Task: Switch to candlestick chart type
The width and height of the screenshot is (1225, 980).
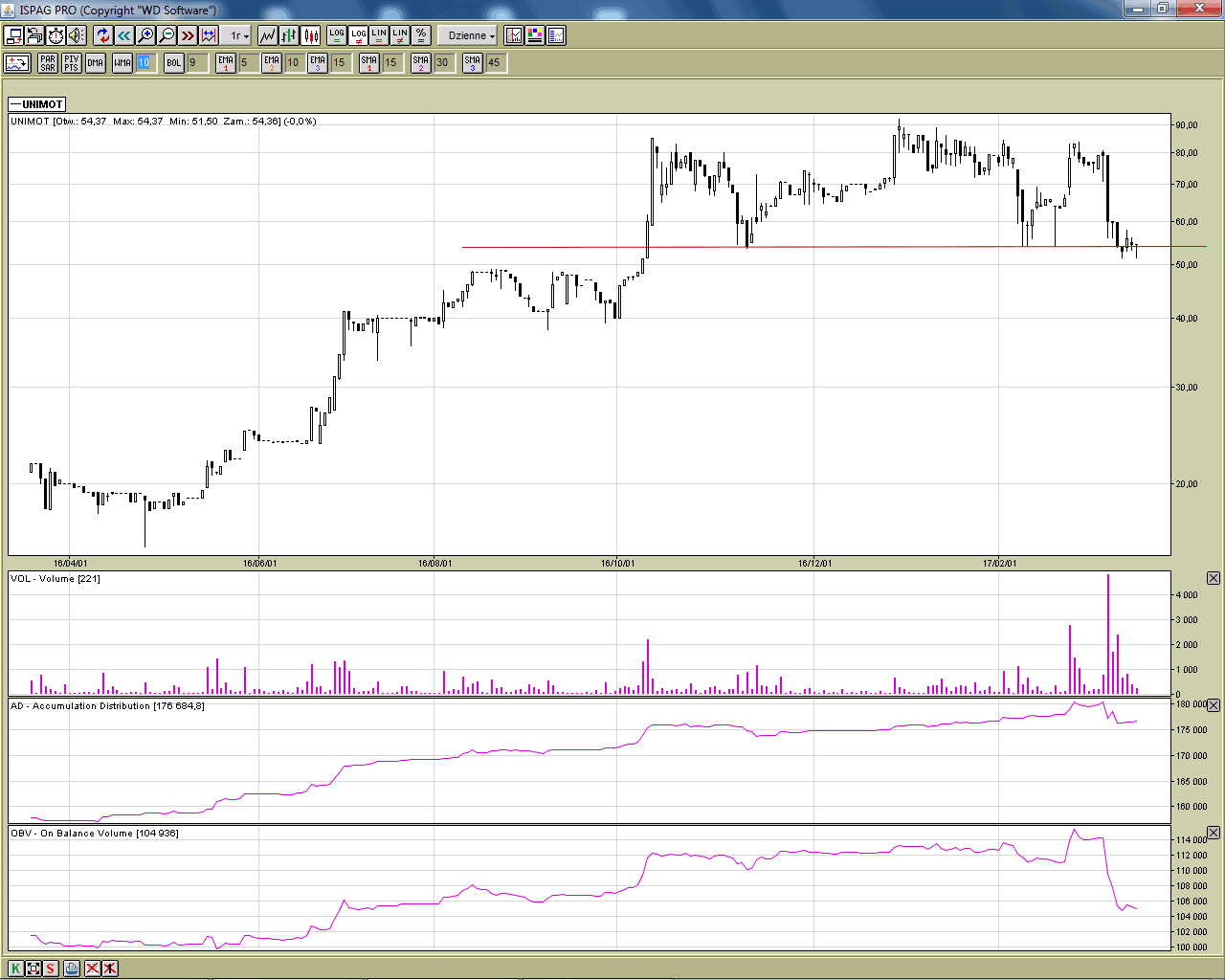Action: pyautogui.click(x=311, y=35)
